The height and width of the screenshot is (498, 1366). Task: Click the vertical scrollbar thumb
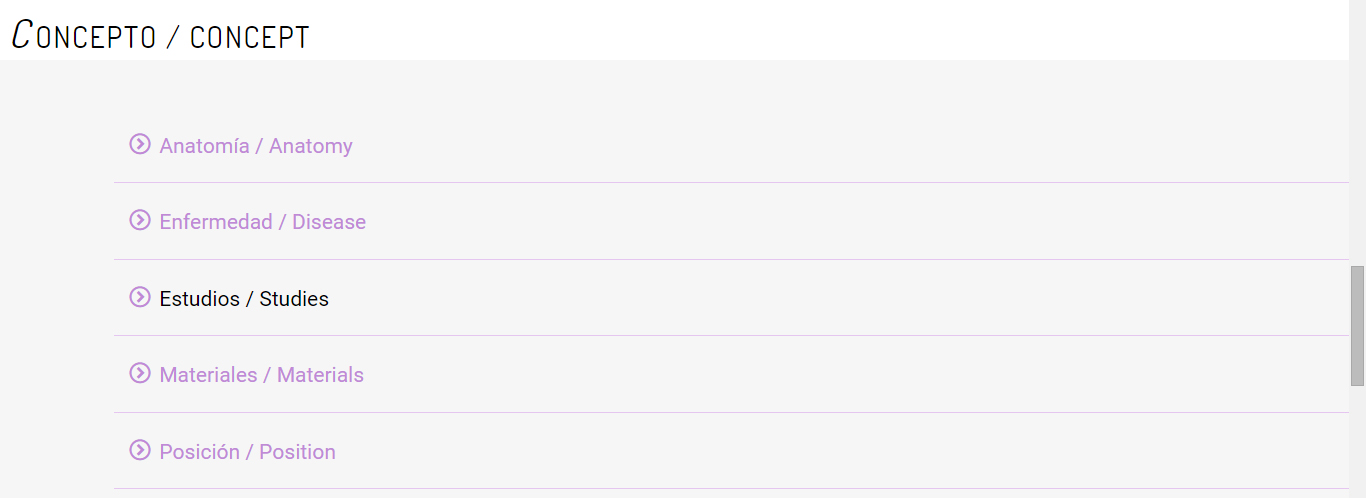[1357, 325]
